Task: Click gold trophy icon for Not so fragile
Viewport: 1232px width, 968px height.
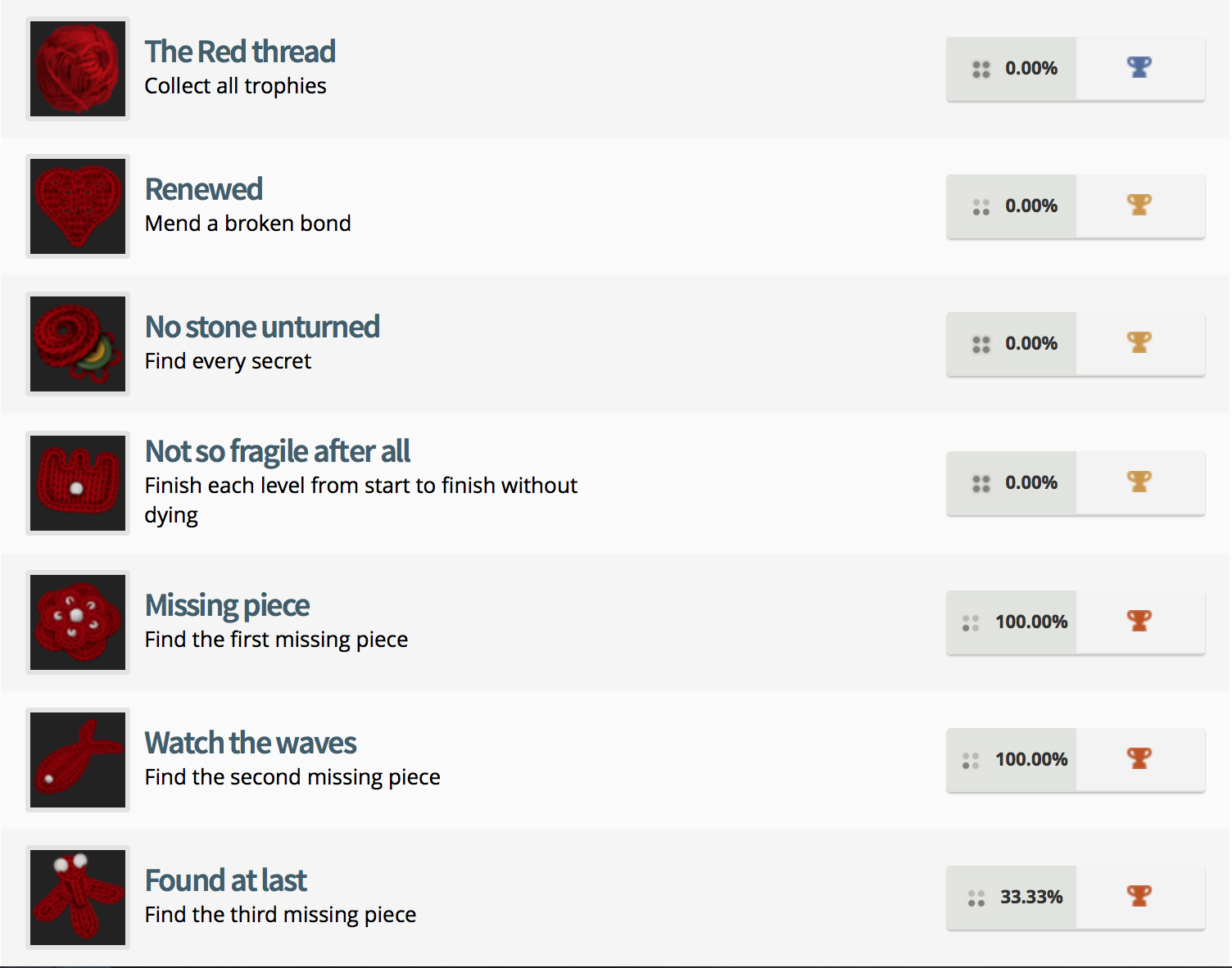Action: point(1139,482)
